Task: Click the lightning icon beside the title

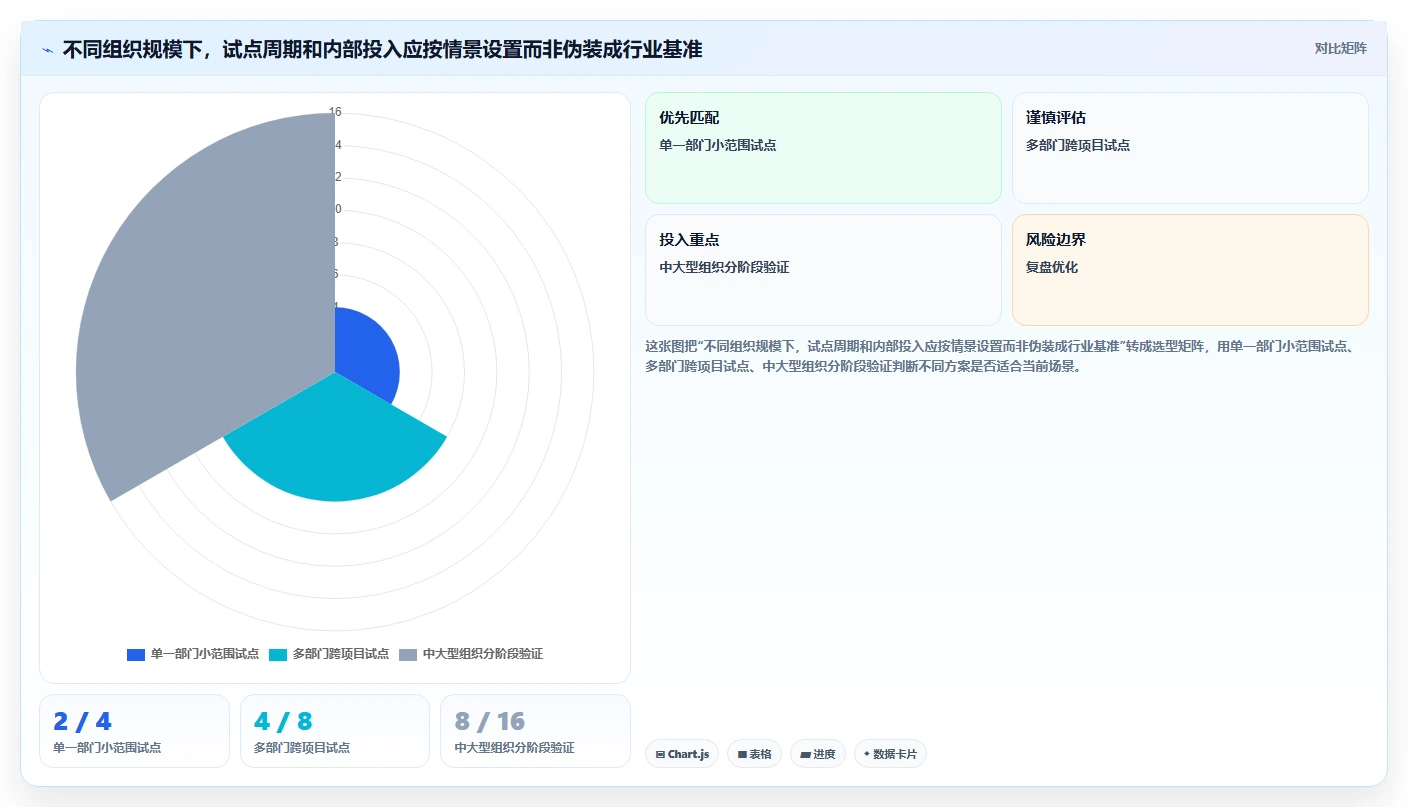Action: coord(48,50)
